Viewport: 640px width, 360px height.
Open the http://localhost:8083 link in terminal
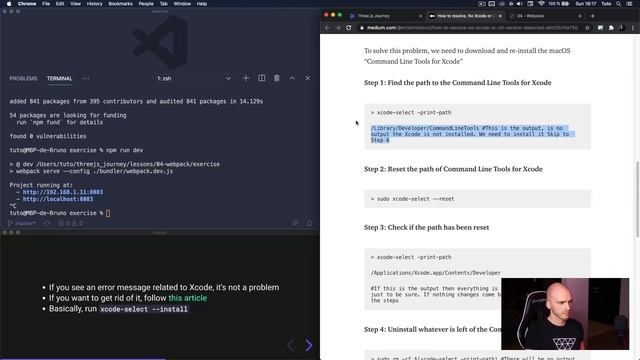58,199
